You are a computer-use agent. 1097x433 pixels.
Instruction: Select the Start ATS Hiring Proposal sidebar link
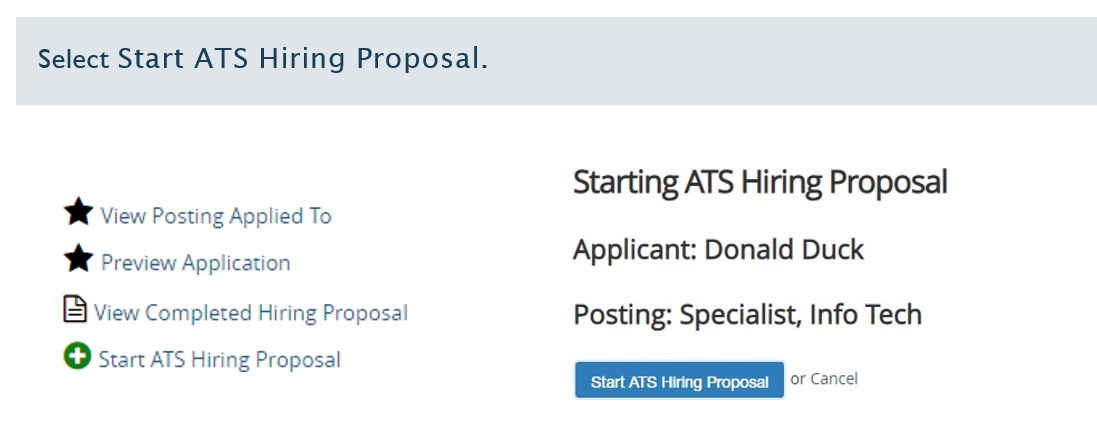219,360
